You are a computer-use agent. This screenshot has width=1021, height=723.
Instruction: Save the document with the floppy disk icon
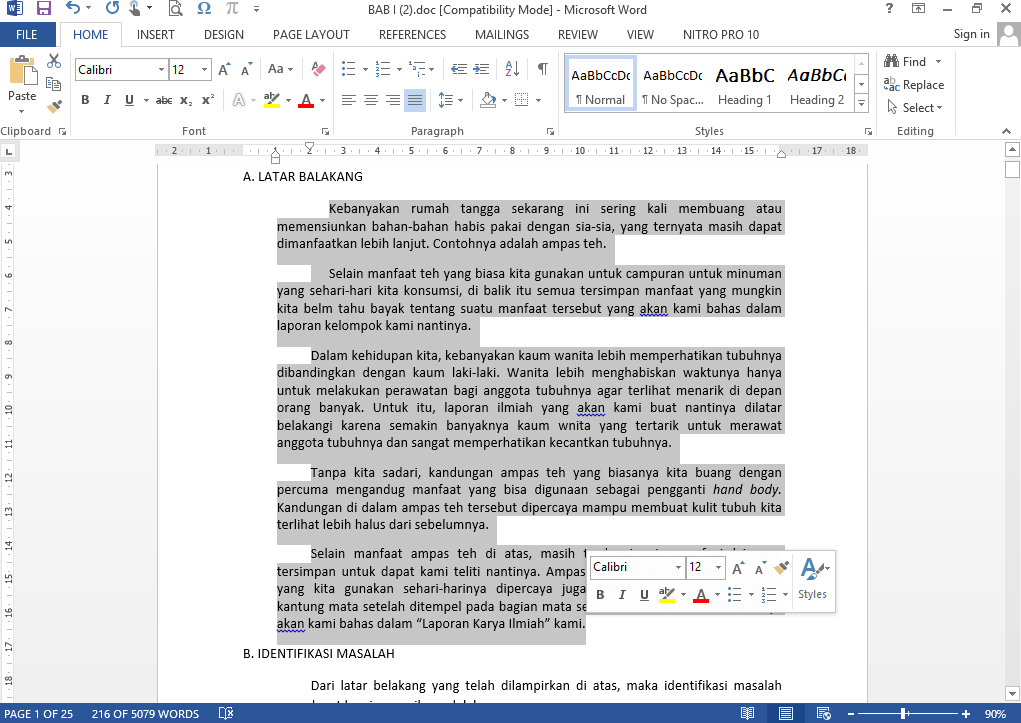[44, 9]
